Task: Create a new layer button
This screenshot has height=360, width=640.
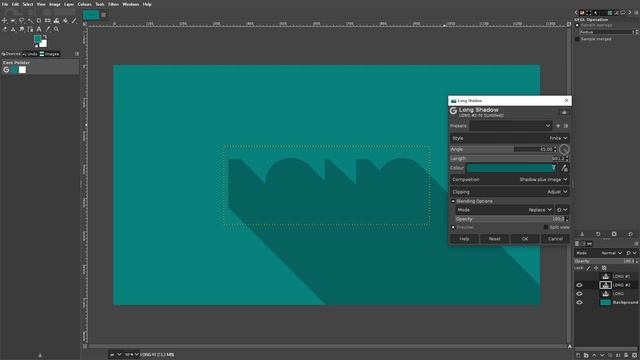Action: [x=578, y=355]
